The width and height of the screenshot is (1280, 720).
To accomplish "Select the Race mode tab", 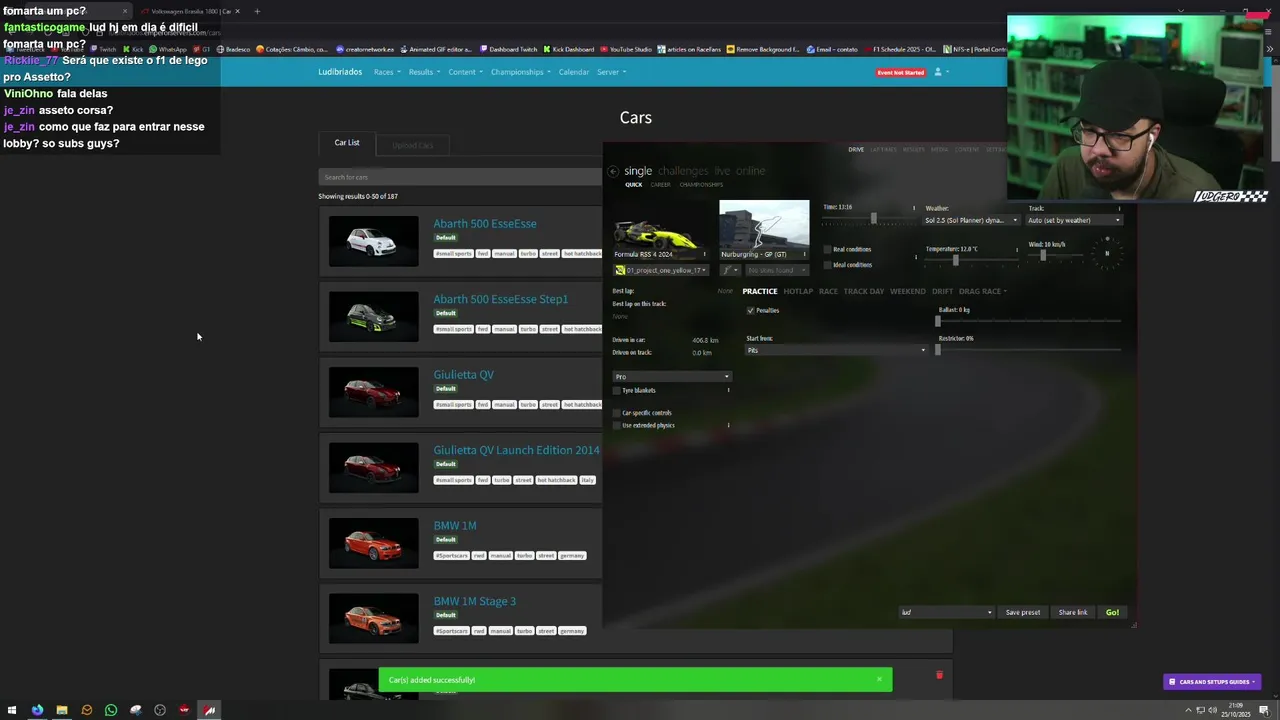I will (x=828, y=291).
